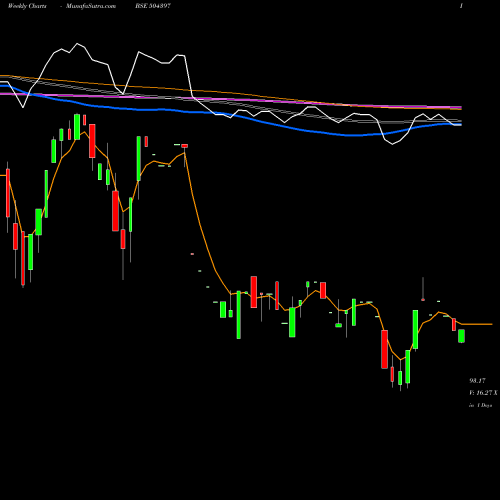The width and height of the screenshot is (500, 500).
Task: Click the 93.17 price value
Action: coord(477,381)
